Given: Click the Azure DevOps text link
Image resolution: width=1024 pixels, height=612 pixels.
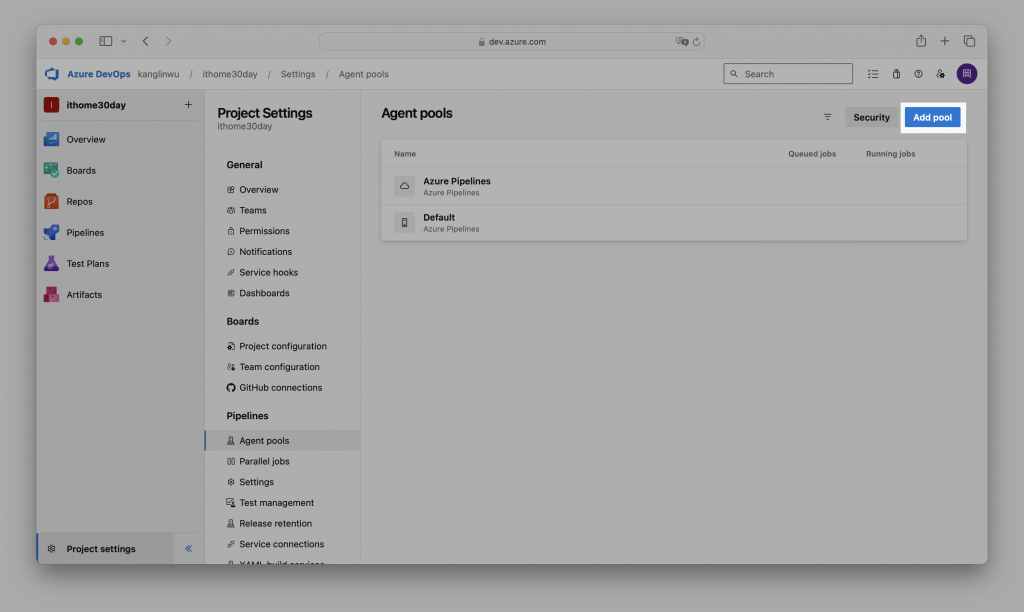Looking at the screenshot, I should click(99, 74).
